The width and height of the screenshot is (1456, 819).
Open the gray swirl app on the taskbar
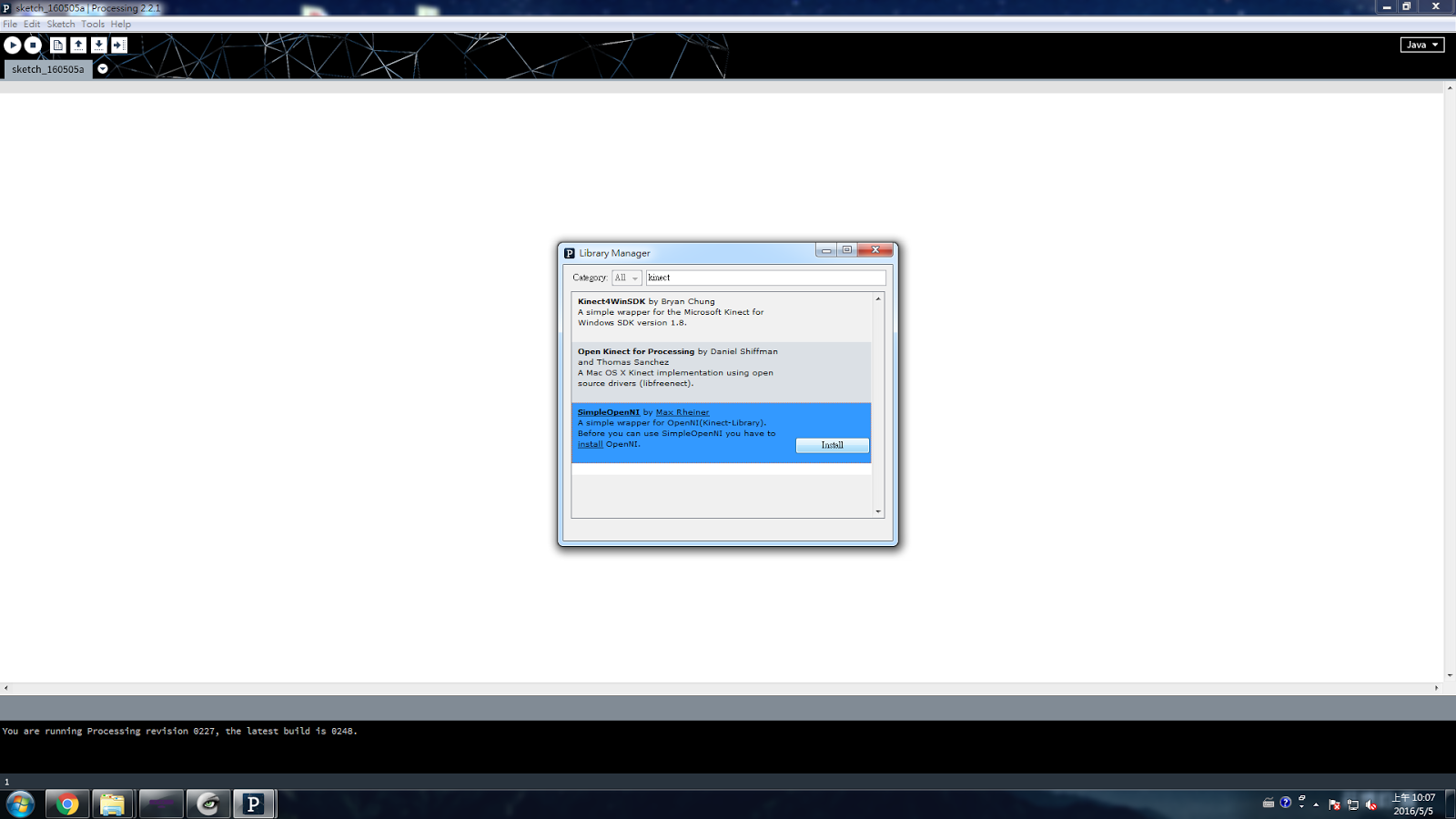208,804
